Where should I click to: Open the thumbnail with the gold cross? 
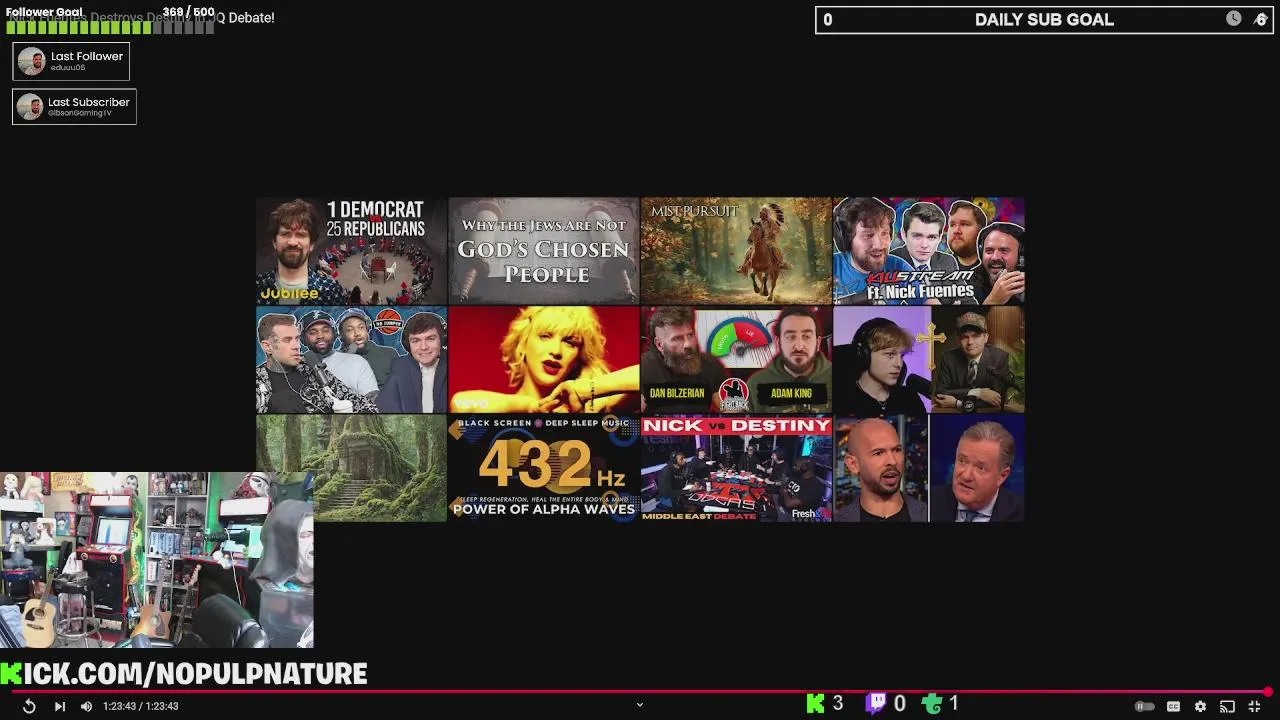pyautogui.click(x=928, y=359)
